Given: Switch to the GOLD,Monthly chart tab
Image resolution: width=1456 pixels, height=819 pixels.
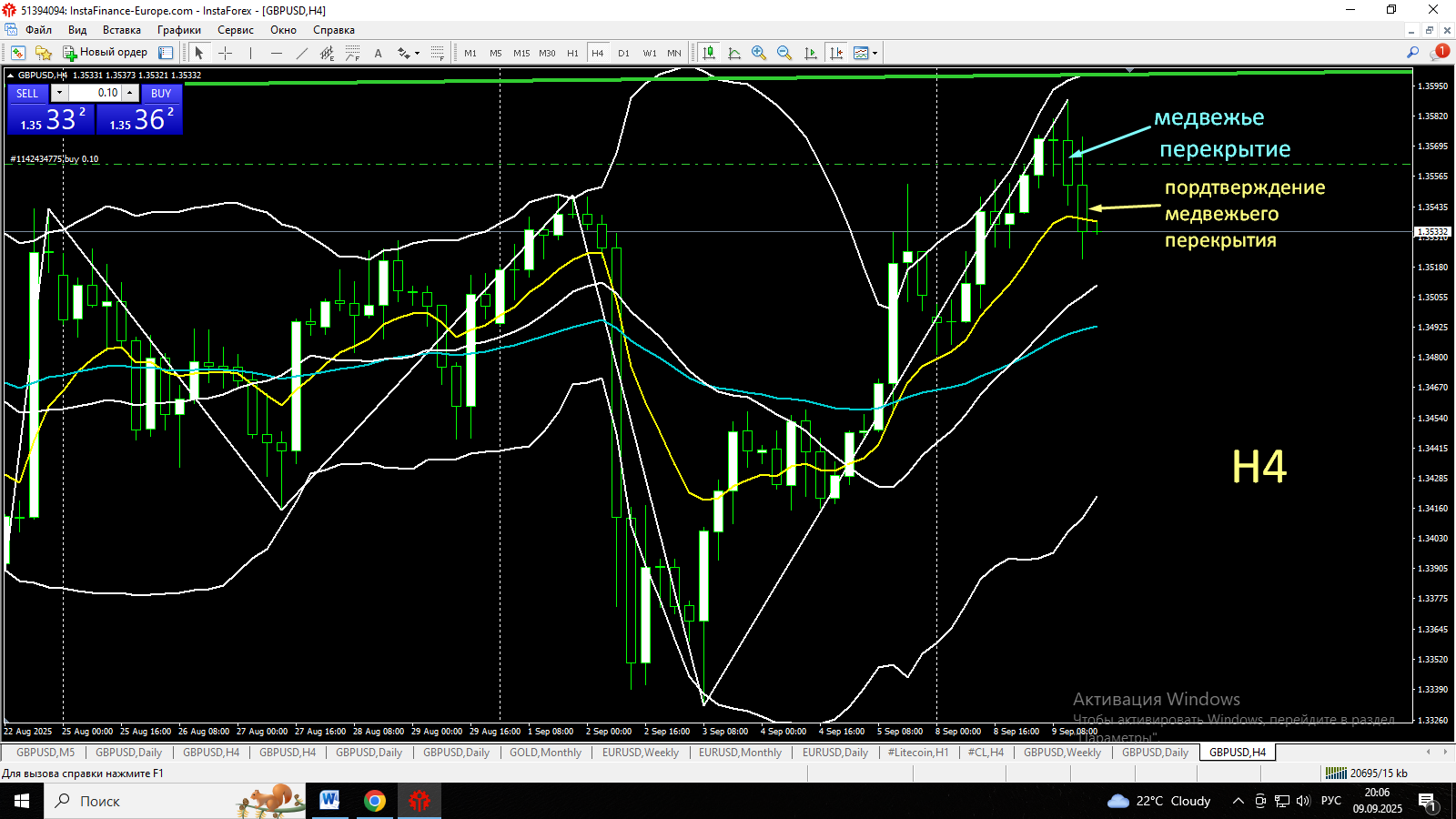Looking at the screenshot, I should tap(545, 753).
